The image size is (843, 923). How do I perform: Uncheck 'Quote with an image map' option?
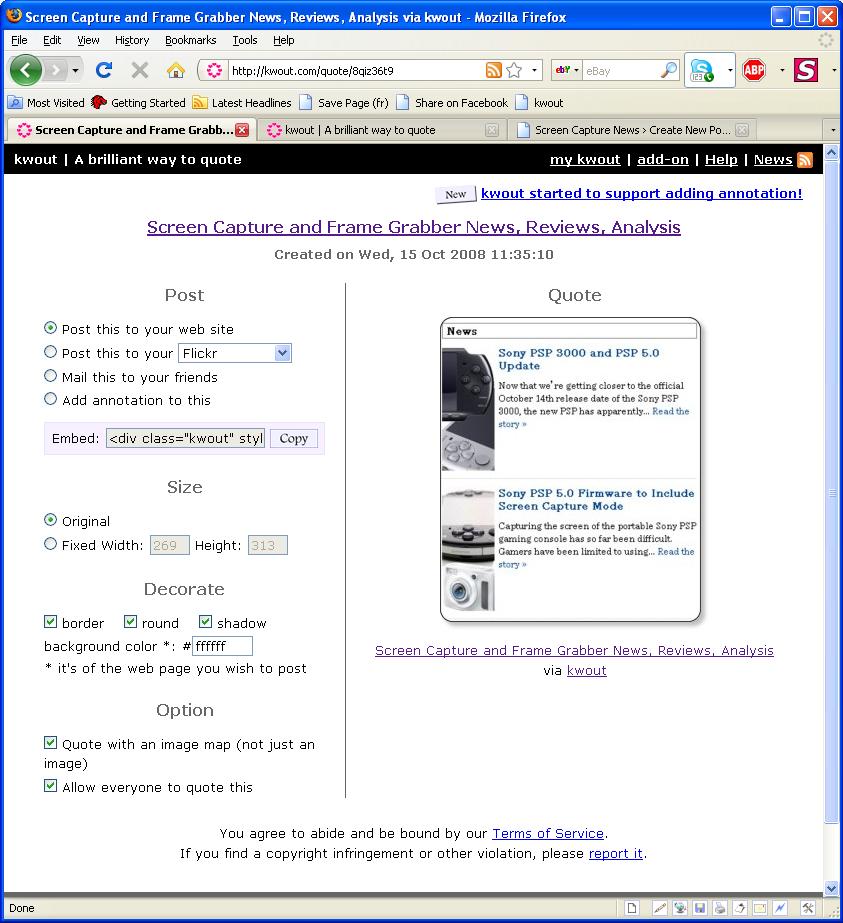tap(51, 743)
